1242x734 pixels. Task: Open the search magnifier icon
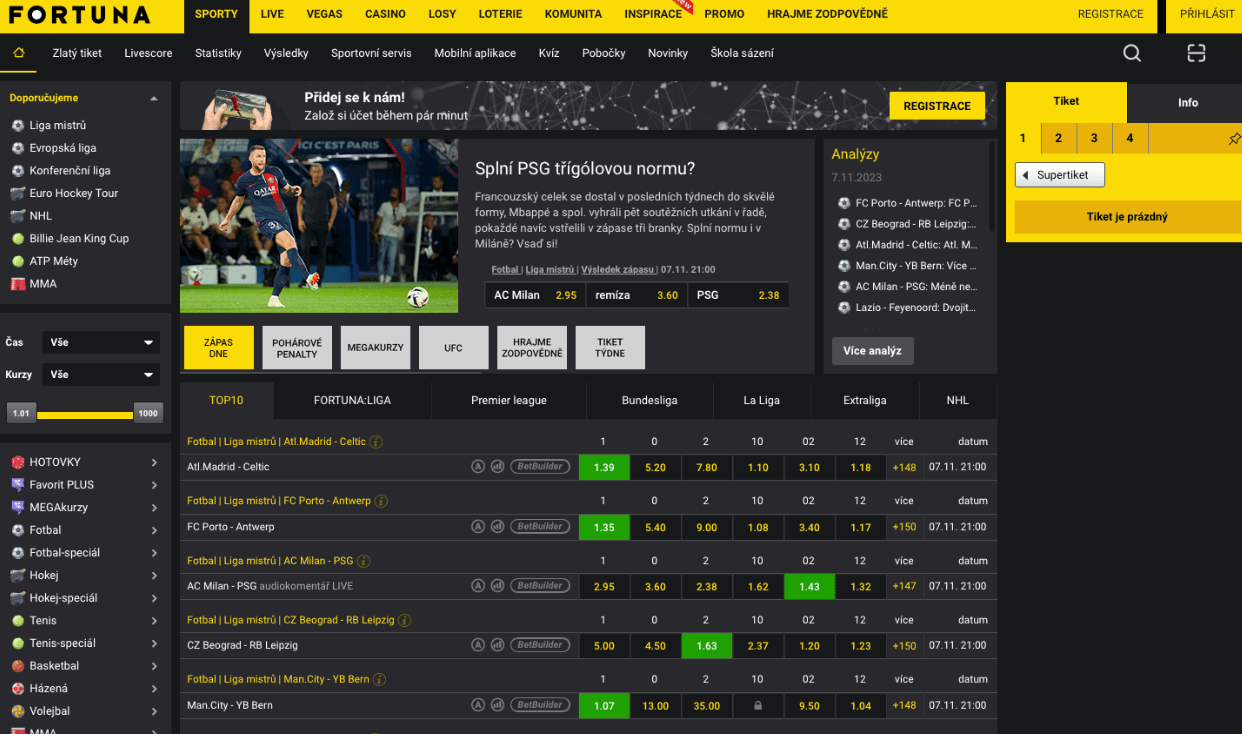tap(1131, 54)
